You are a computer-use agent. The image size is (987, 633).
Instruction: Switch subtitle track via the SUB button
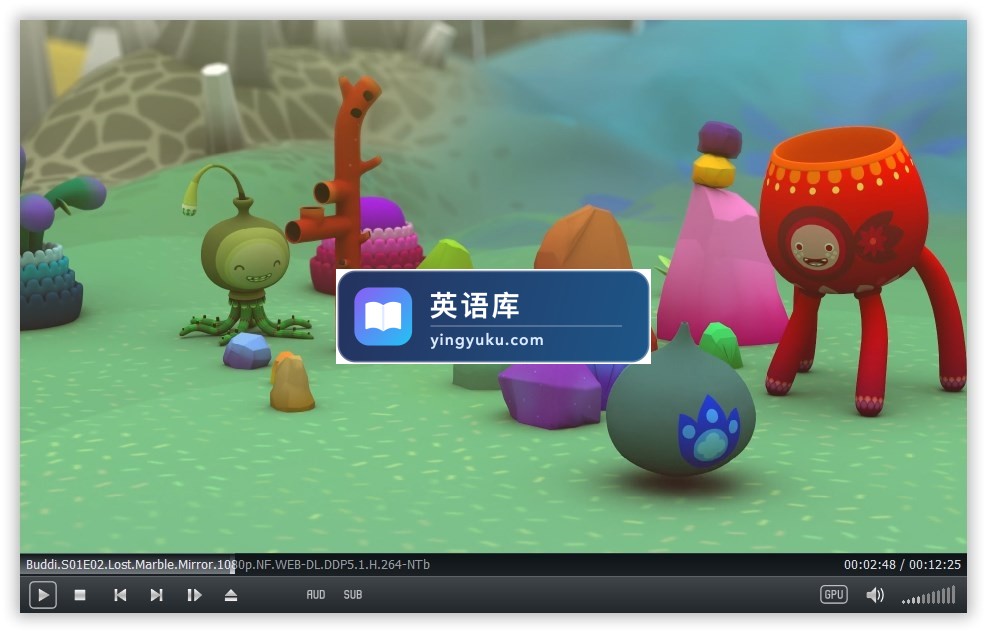[x=352, y=595]
